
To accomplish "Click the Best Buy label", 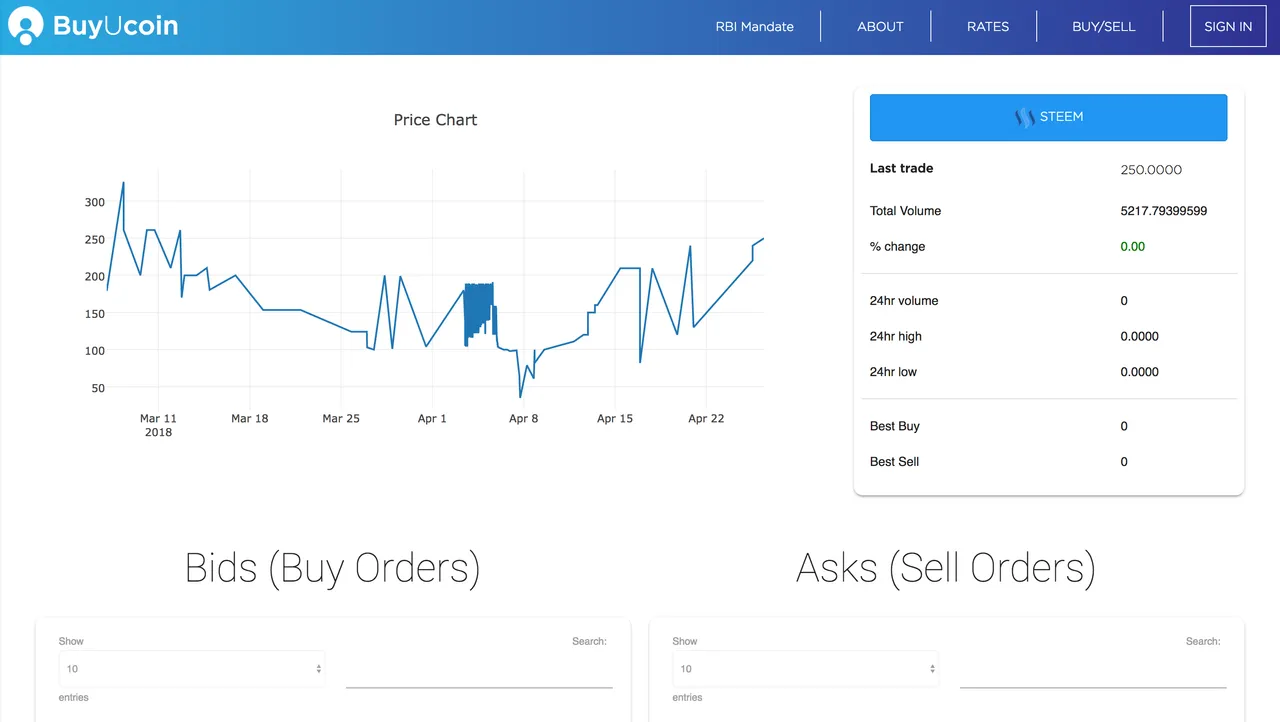I will click(x=895, y=426).
